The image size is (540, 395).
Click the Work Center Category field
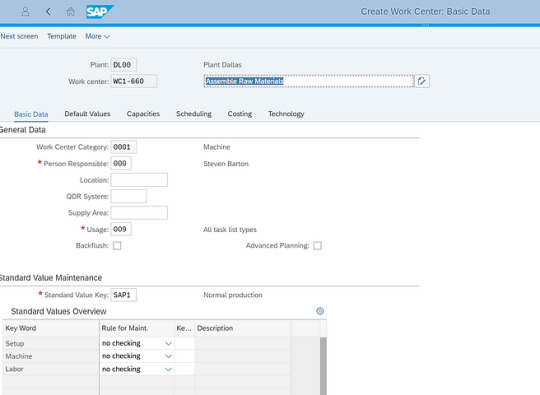[124, 147]
